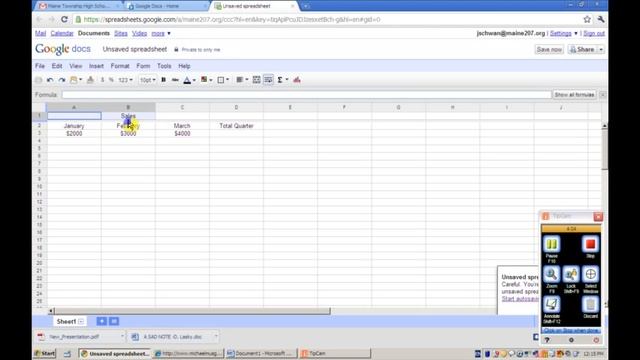Click the Sign out link
640x360 pixels.
click(x=594, y=33)
